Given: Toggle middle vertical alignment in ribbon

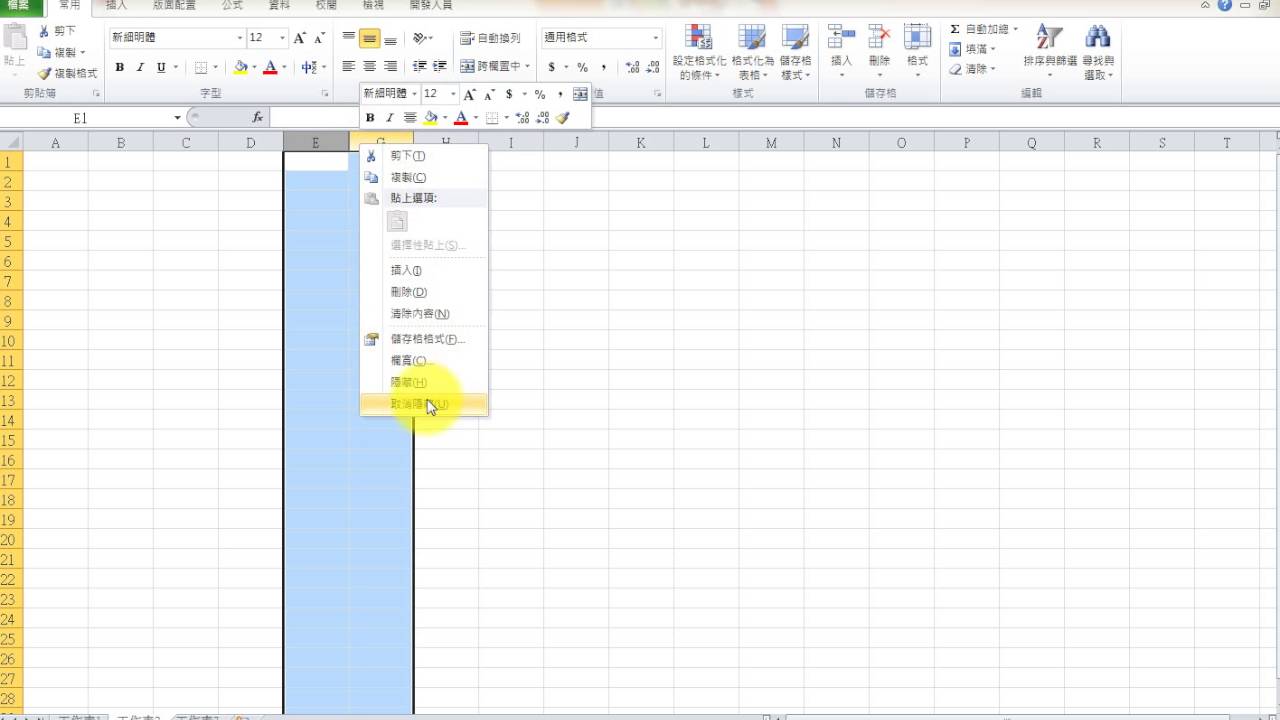Looking at the screenshot, I should pos(369,38).
